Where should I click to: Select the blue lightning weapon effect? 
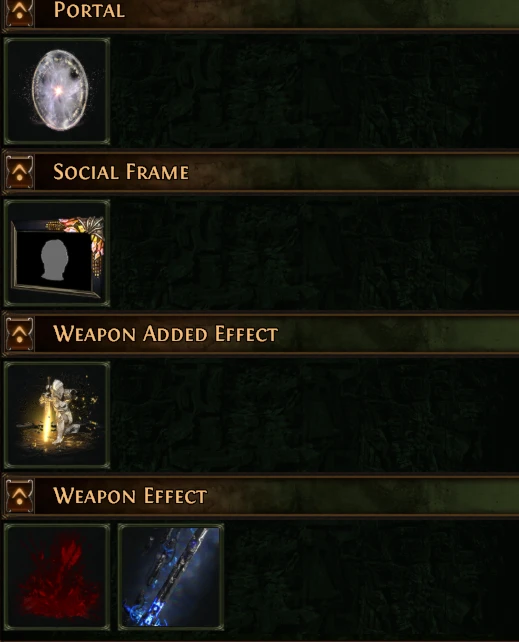point(171,576)
